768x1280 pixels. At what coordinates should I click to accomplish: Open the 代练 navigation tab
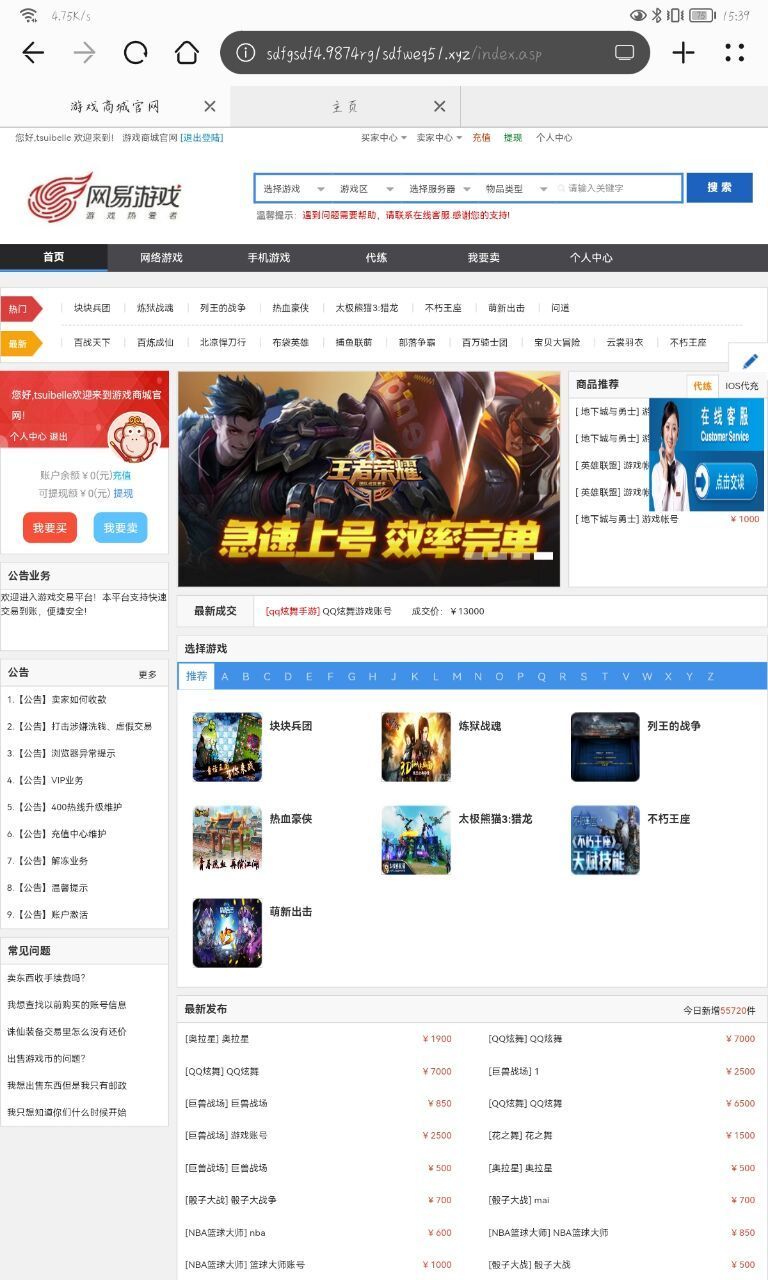(376, 257)
